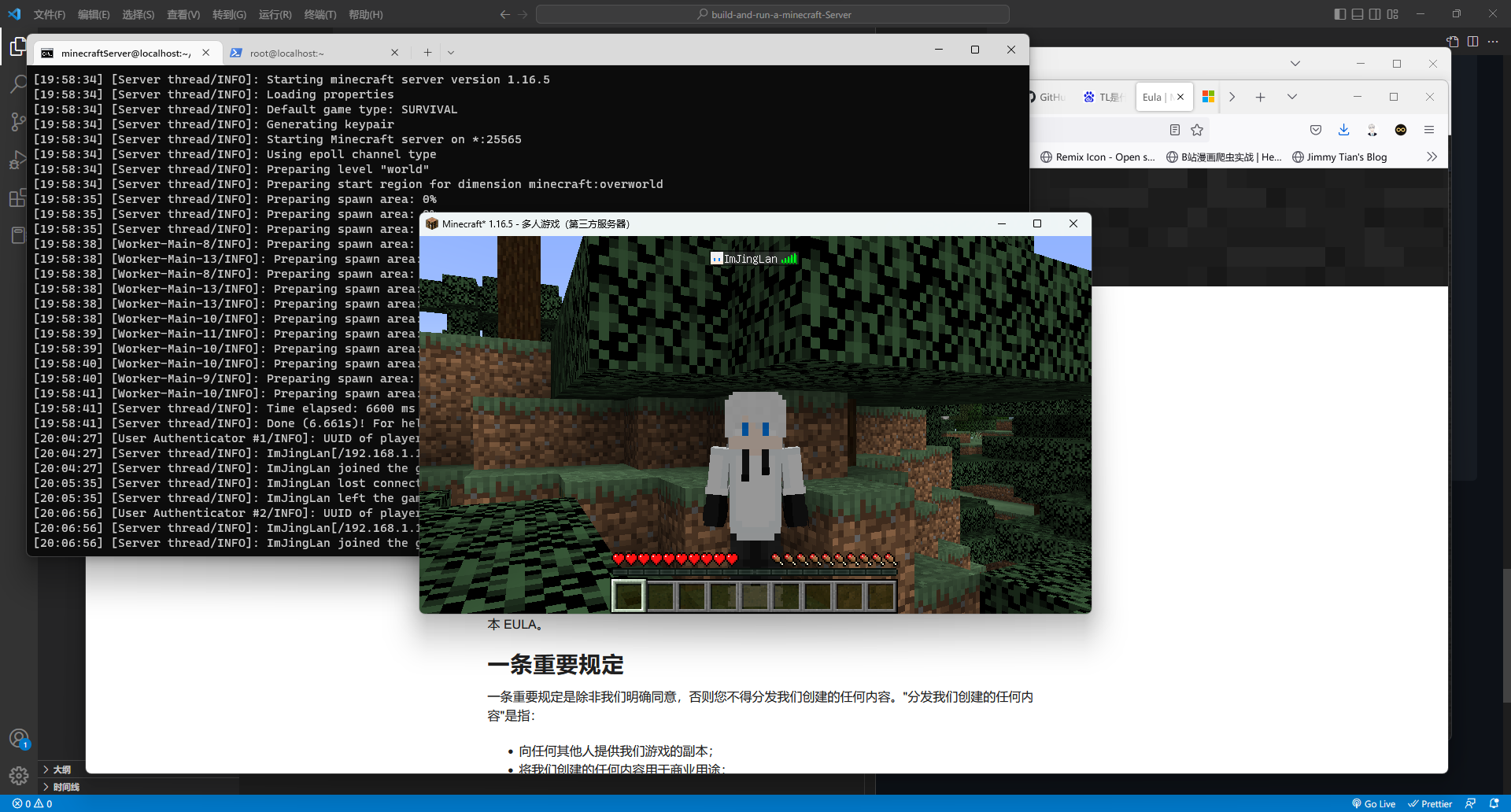The width and height of the screenshot is (1511, 812).
Task: Open the Manage gear icon in VS Code
Action: click(19, 776)
